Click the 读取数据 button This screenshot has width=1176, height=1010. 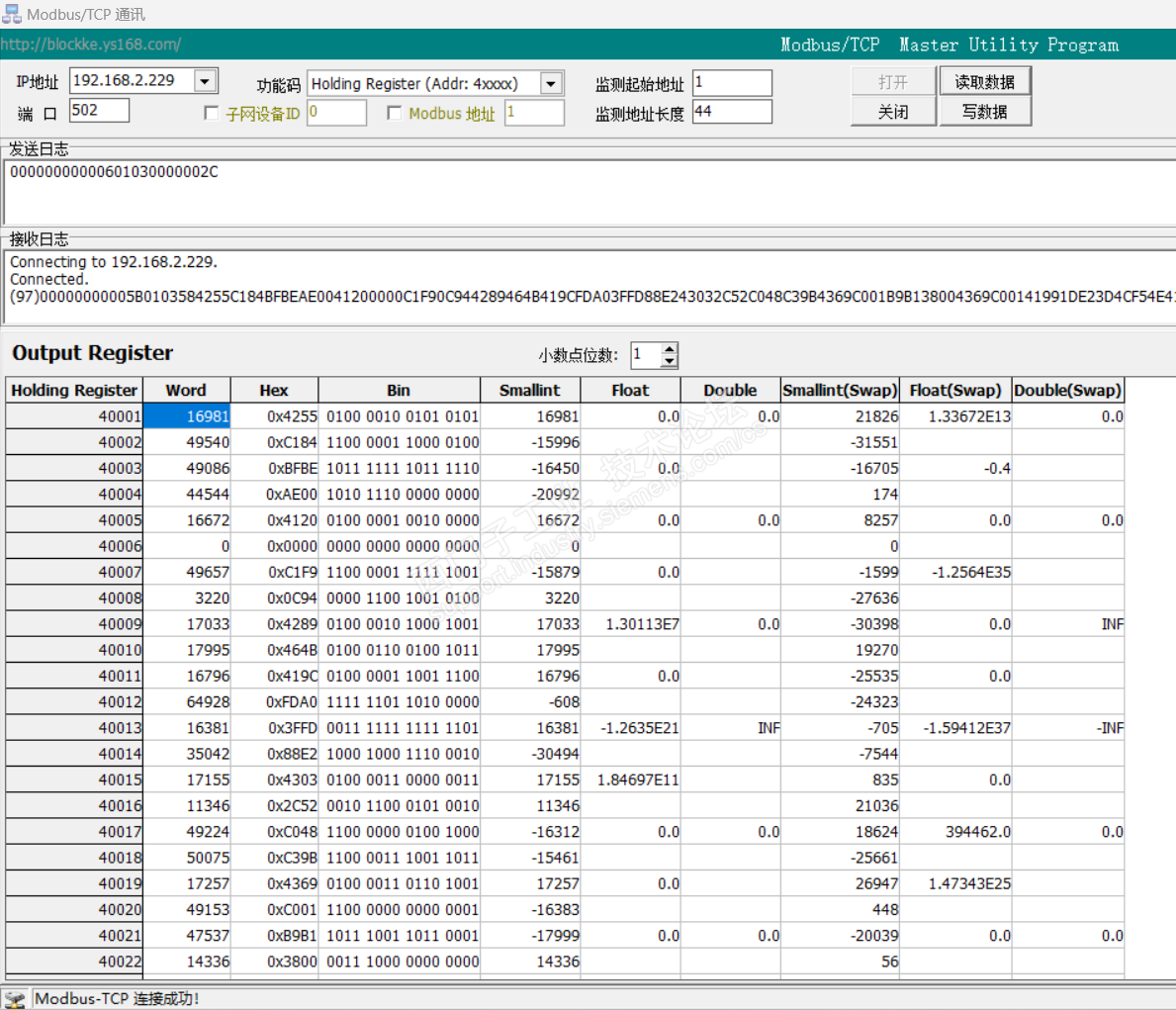click(984, 82)
